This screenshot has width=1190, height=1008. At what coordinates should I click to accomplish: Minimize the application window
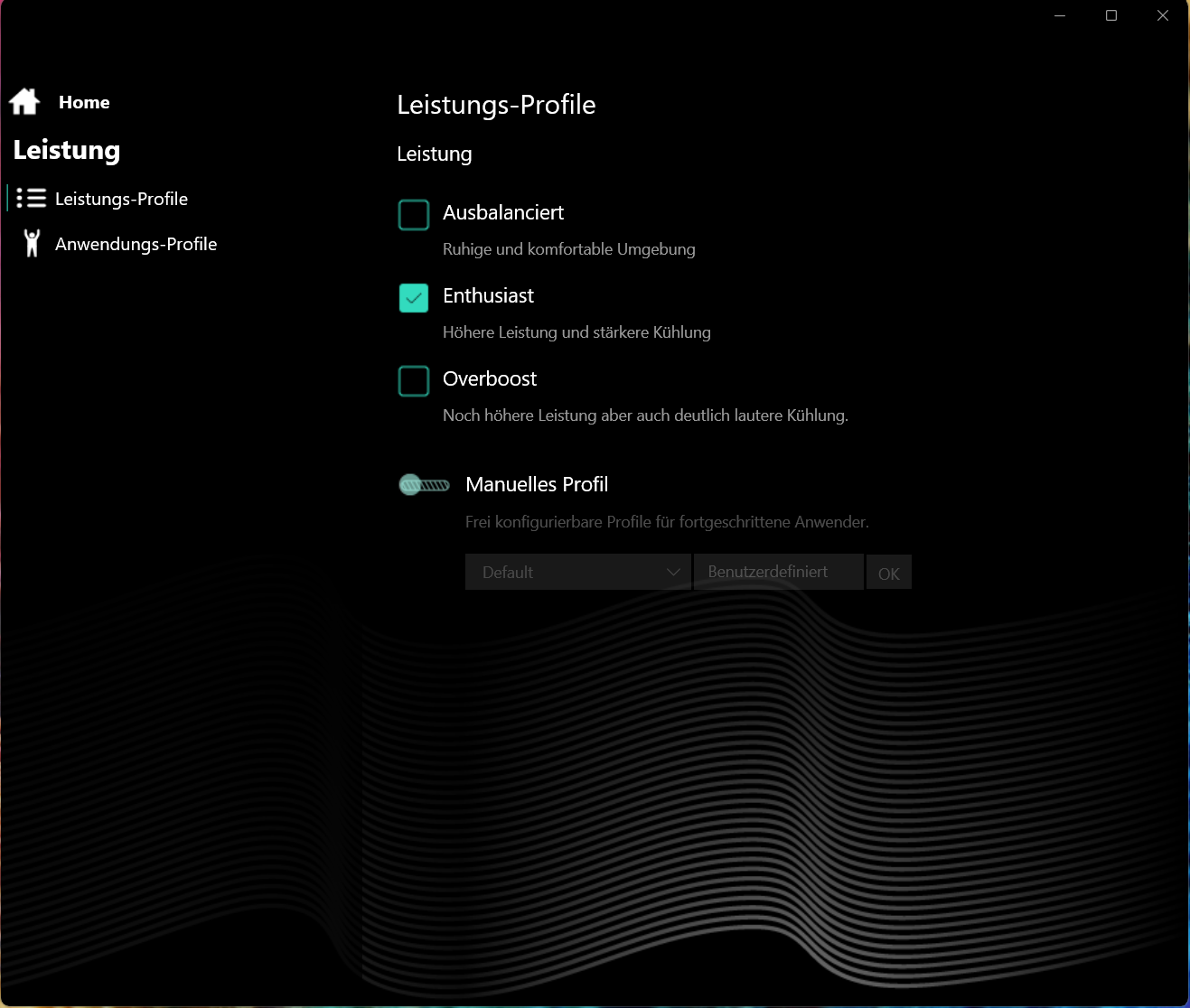(x=1060, y=15)
